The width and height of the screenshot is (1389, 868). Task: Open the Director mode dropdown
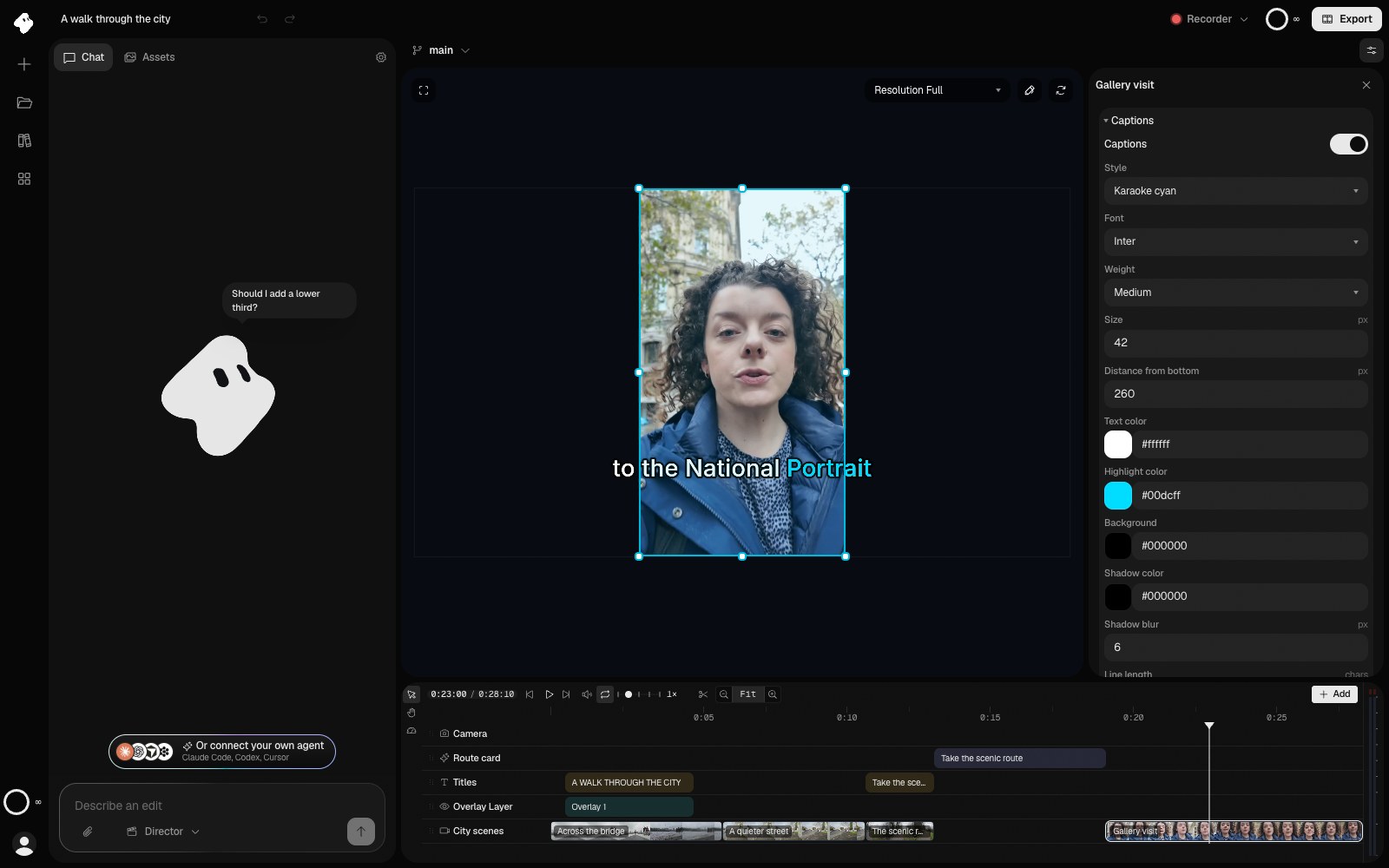click(163, 832)
